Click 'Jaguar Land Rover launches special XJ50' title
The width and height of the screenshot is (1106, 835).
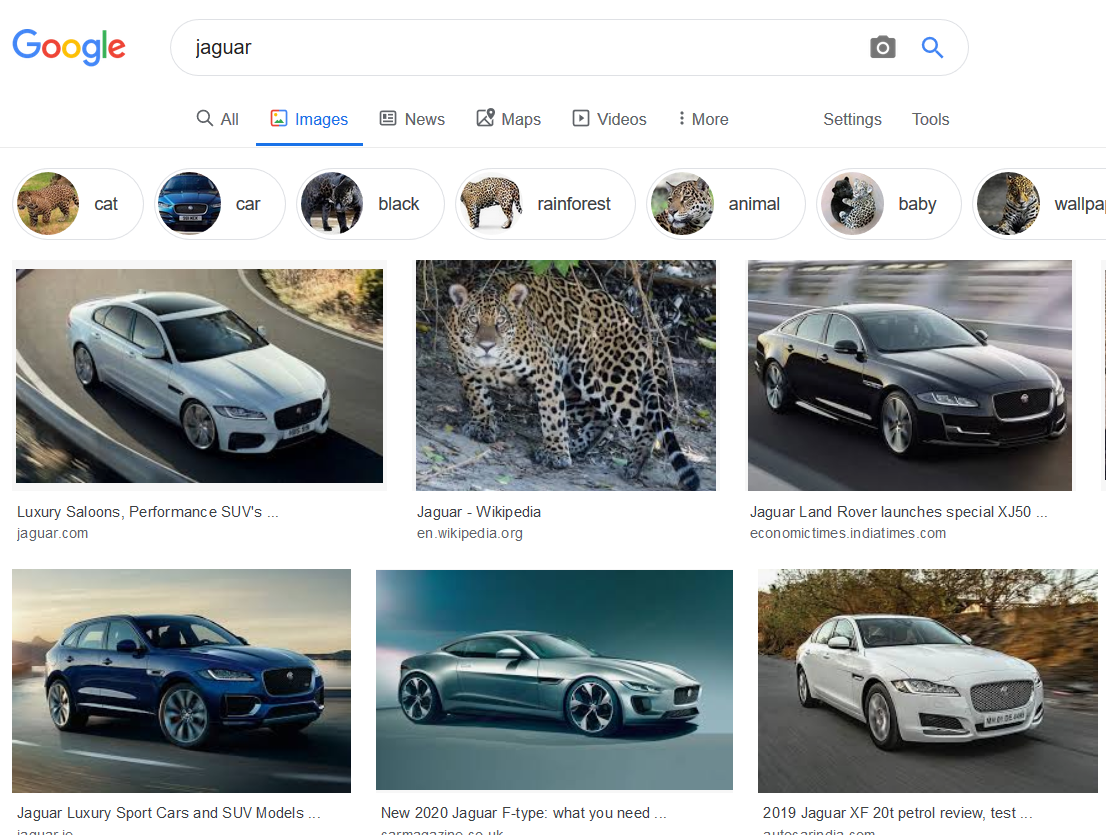pos(899,512)
